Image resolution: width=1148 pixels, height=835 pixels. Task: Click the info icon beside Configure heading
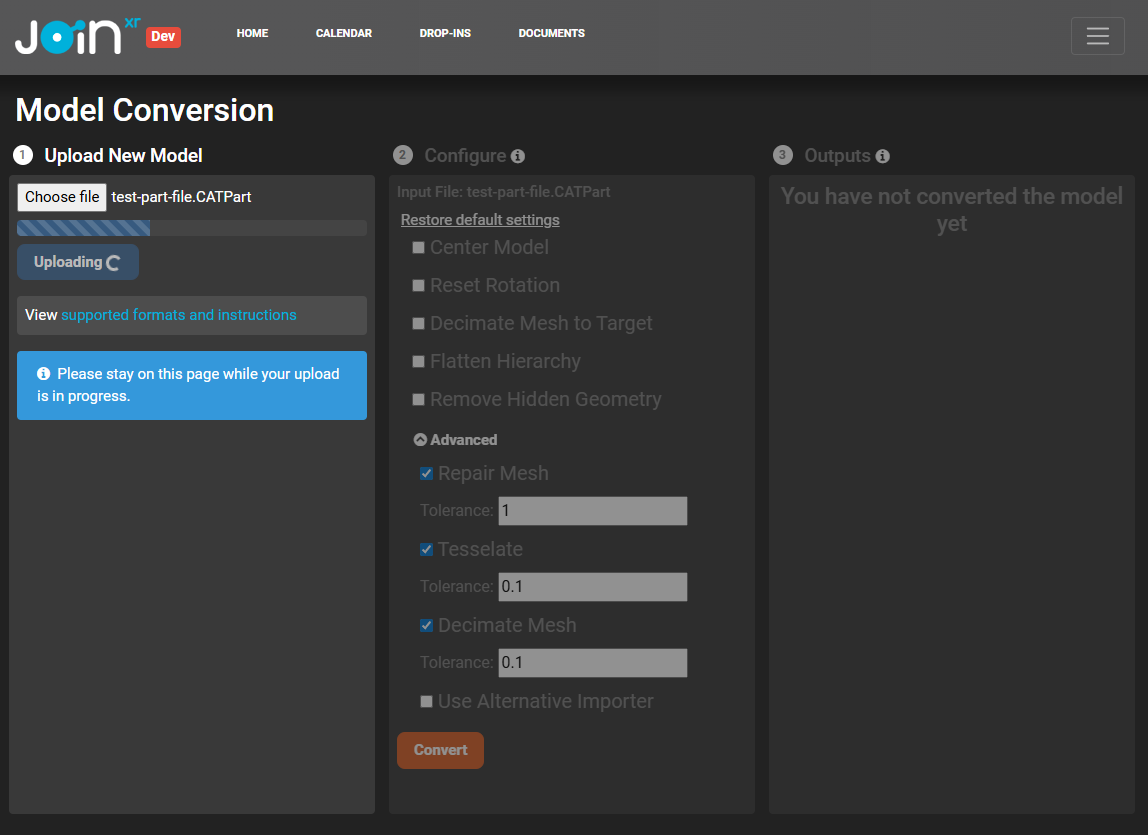coord(516,155)
